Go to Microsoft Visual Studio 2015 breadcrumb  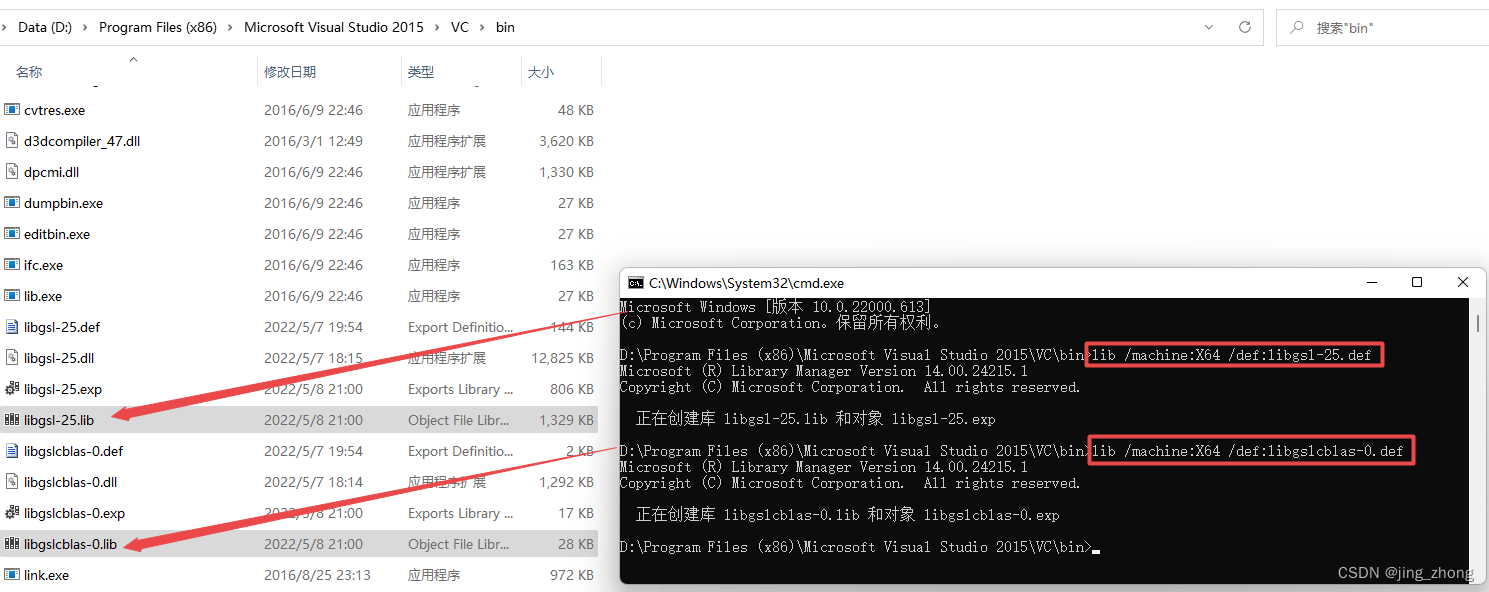coord(334,27)
